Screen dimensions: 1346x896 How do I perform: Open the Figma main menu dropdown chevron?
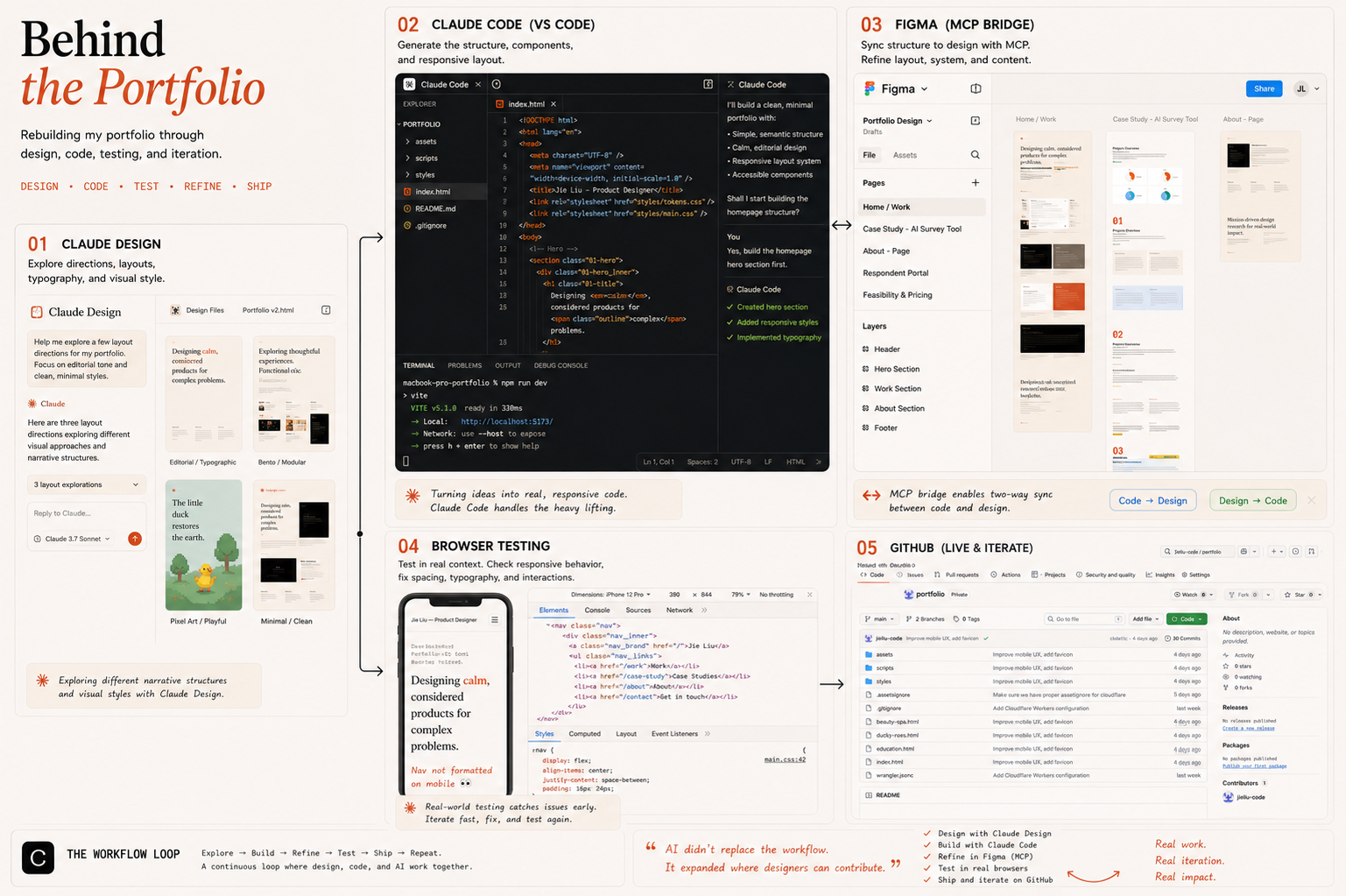coord(924,89)
